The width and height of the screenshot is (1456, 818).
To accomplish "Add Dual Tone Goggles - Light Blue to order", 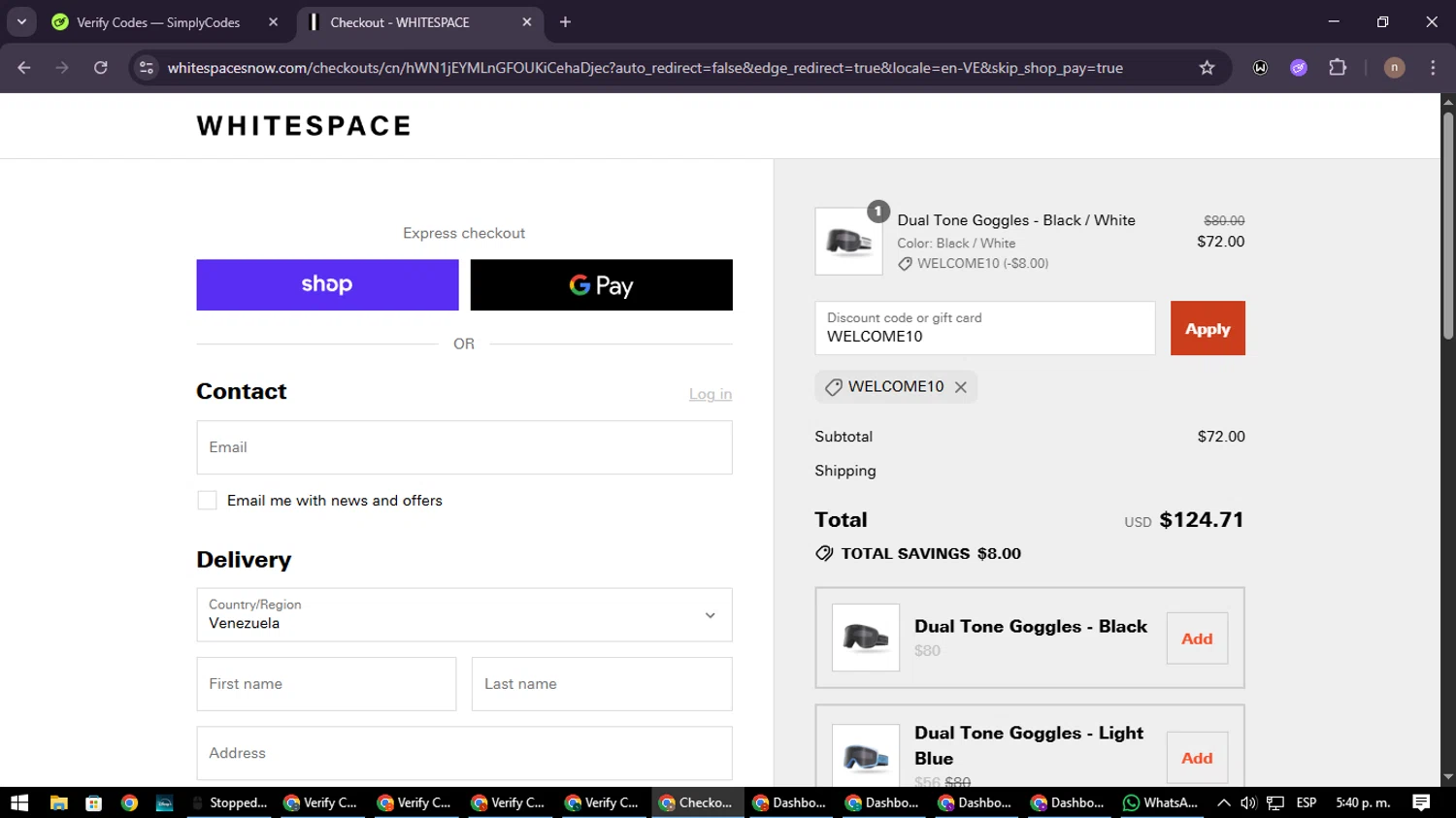I will (x=1197, y=758).
